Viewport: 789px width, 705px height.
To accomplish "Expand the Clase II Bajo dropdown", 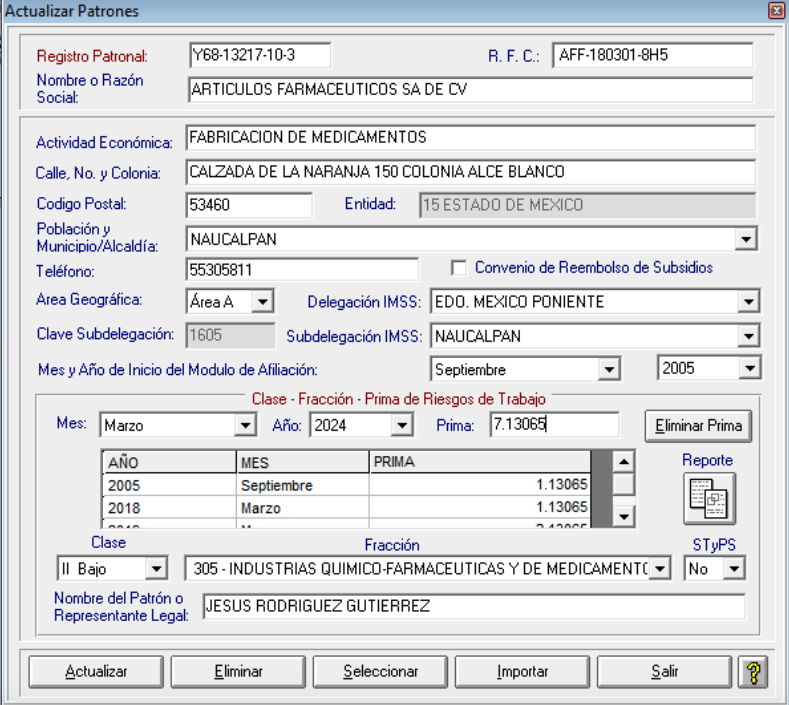I will coord(156,570).
